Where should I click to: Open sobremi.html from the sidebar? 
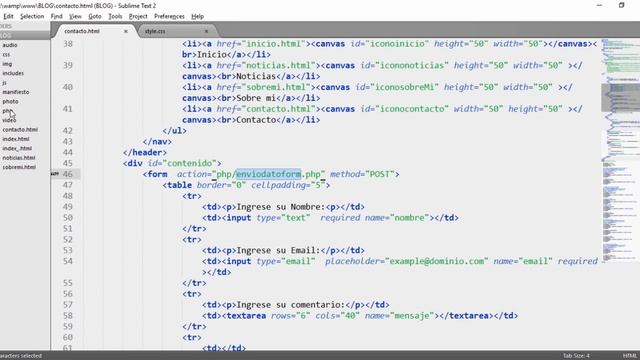pyautogui.click(x=19, y=167)
